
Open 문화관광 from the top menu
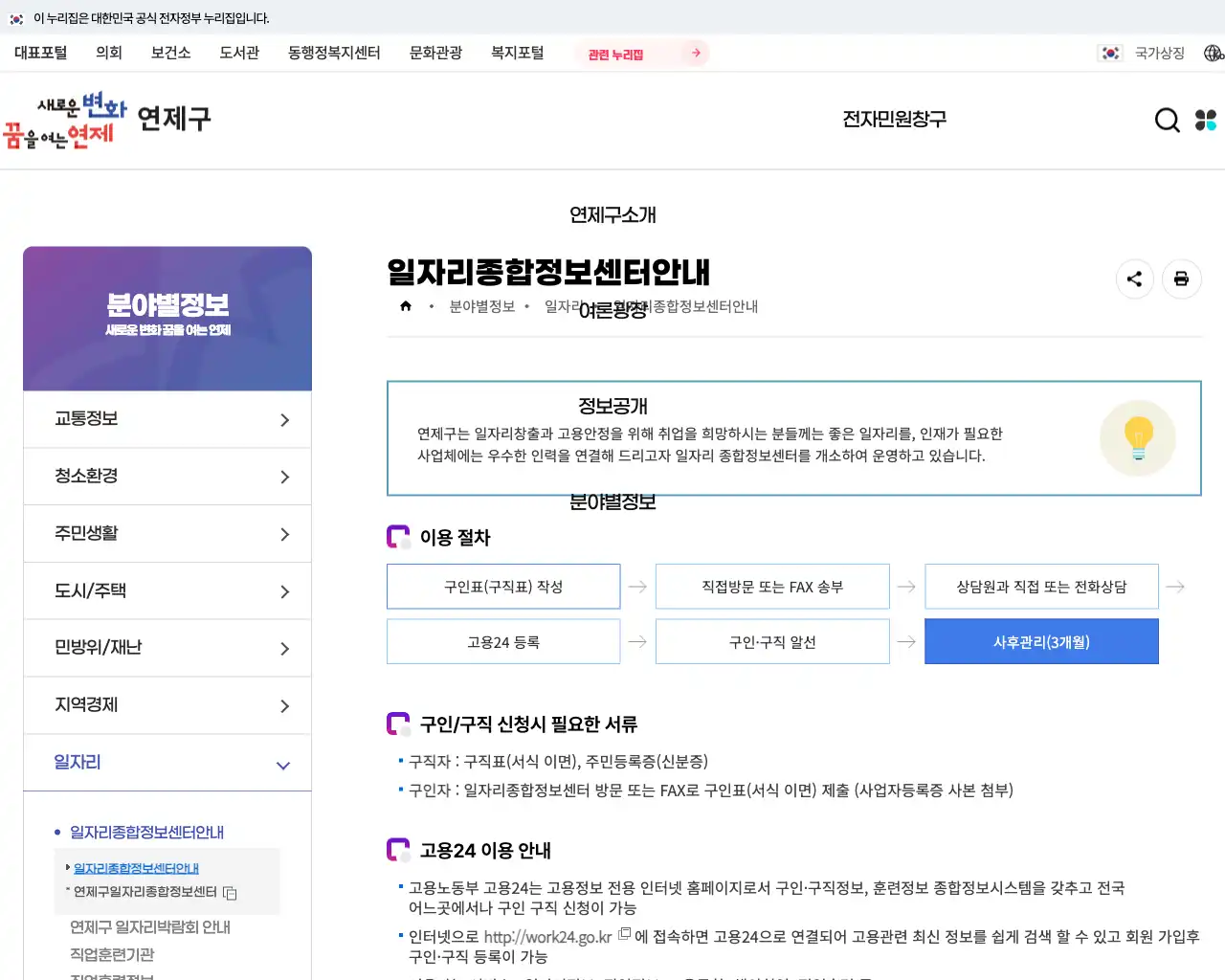[x=436, y=54]
